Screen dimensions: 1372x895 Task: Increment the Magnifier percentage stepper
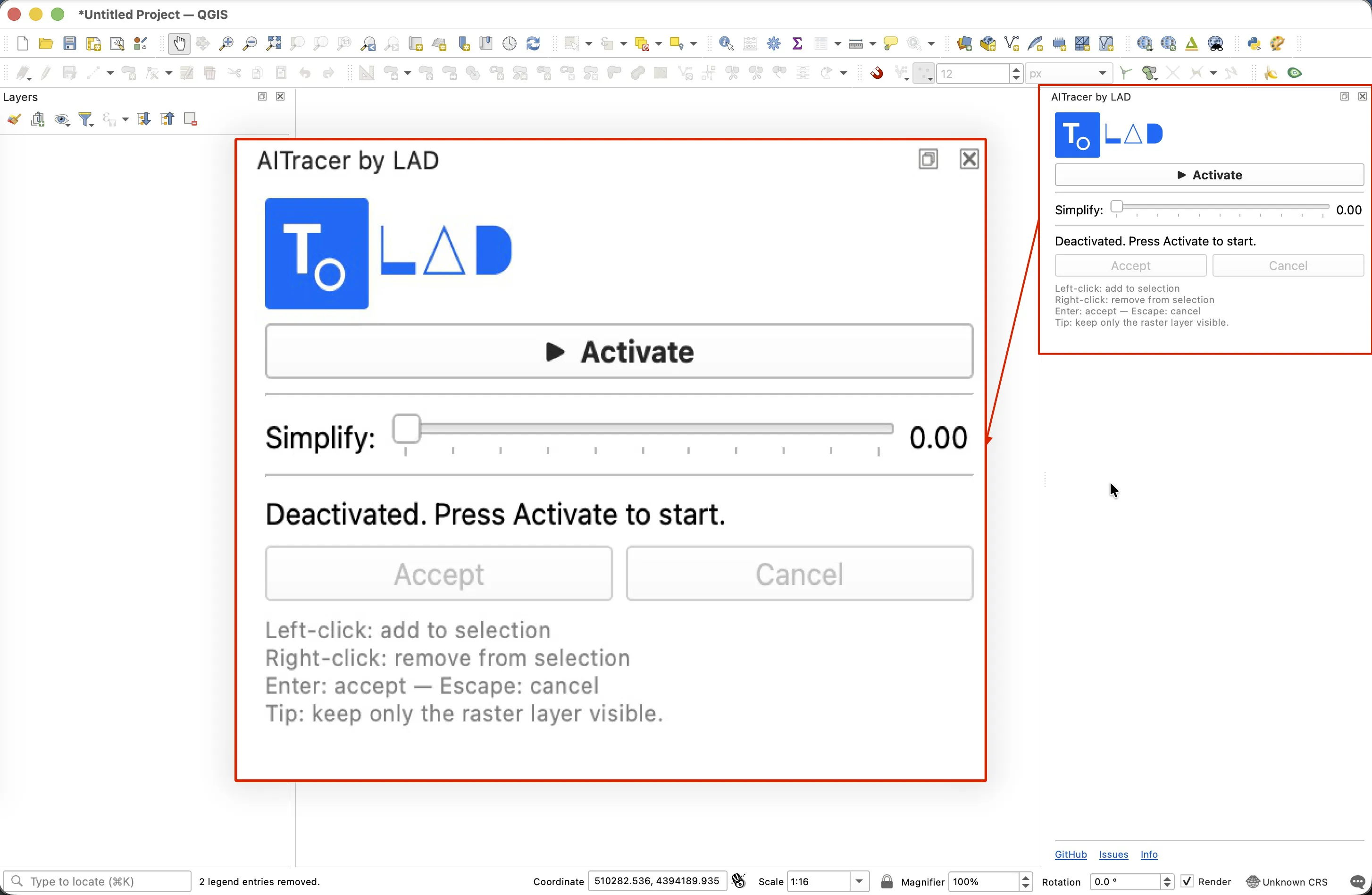tap(1025, 877)
